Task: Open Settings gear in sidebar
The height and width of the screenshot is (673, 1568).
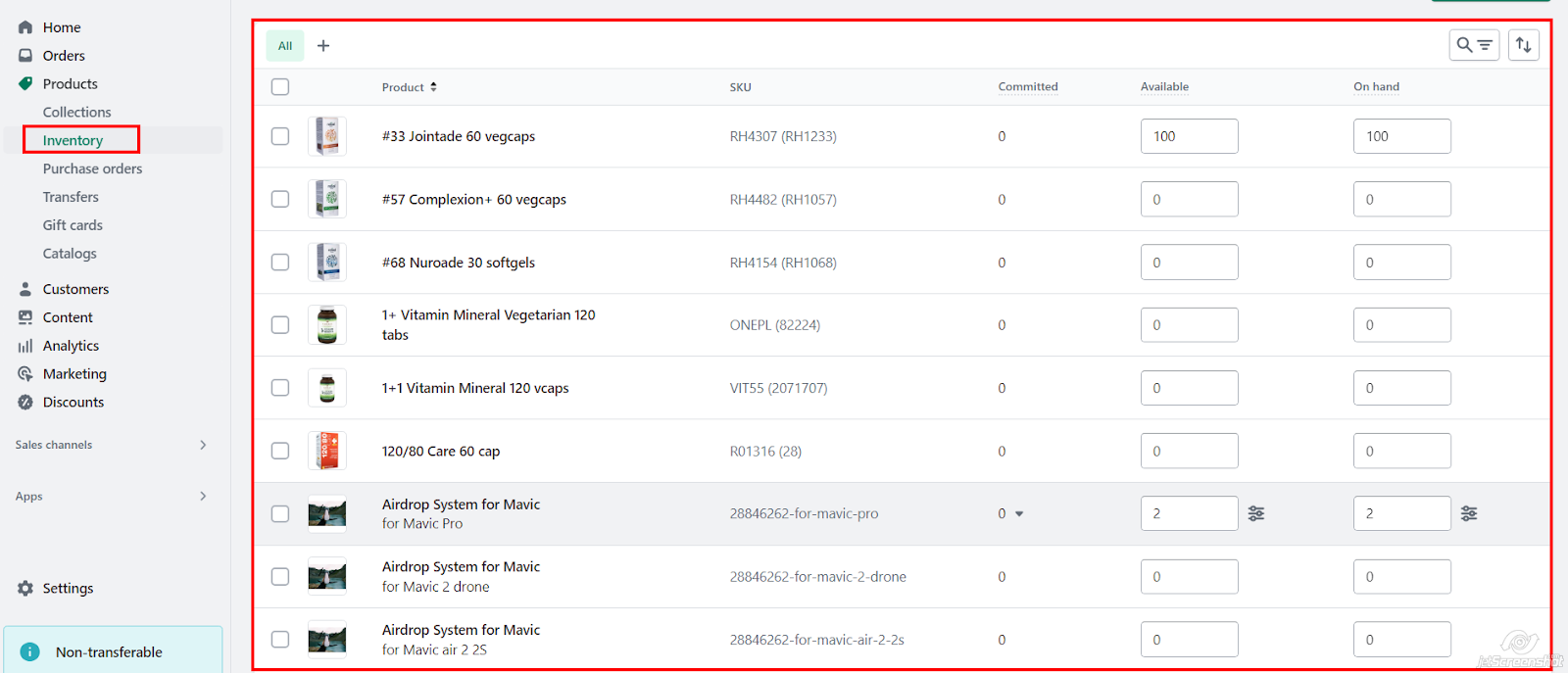Action: pyautogui.click(x=25, y=588)
